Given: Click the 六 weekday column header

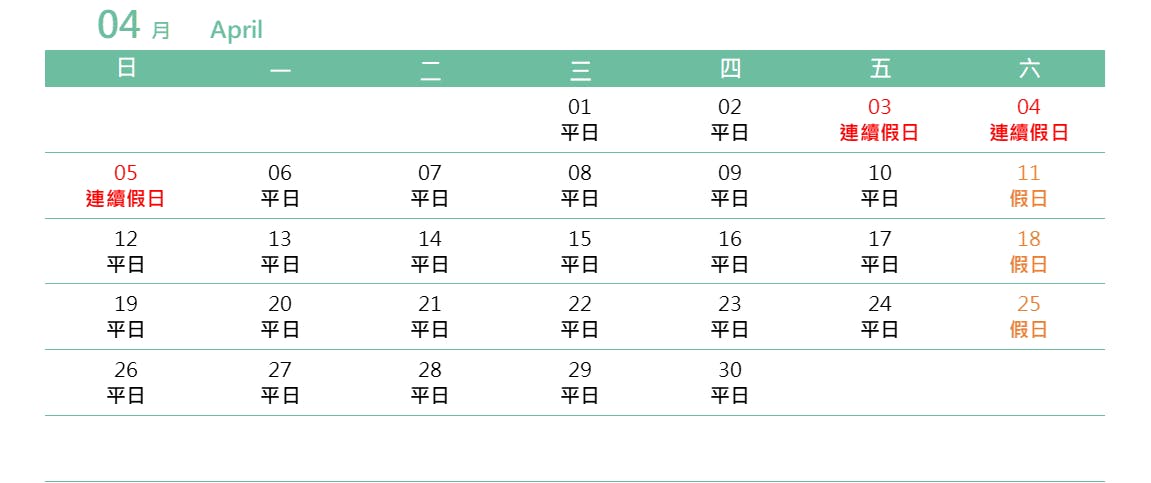Looking at the screenshot, I should pyautogui.click(x=1029, y=68).
